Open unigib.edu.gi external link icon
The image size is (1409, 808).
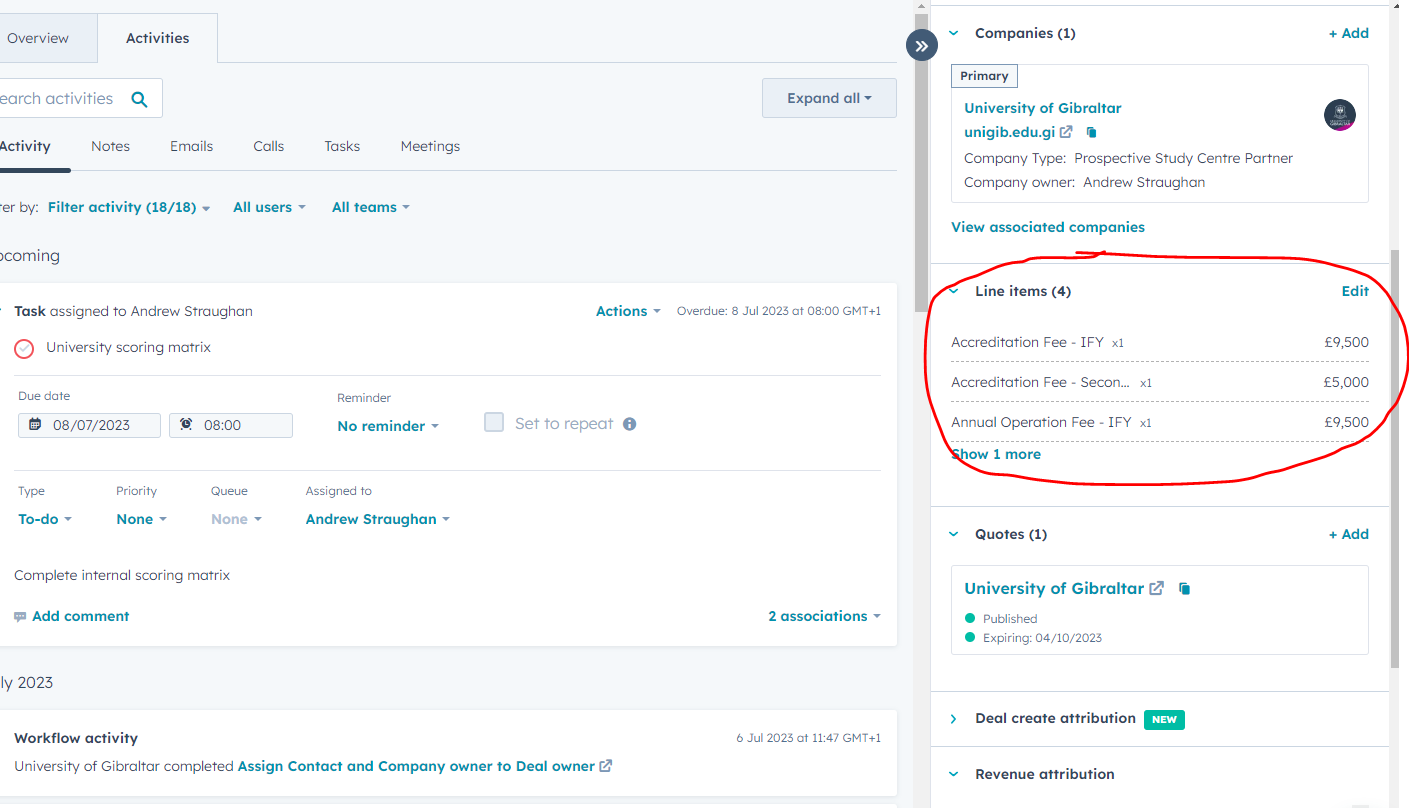[1066, 132]
